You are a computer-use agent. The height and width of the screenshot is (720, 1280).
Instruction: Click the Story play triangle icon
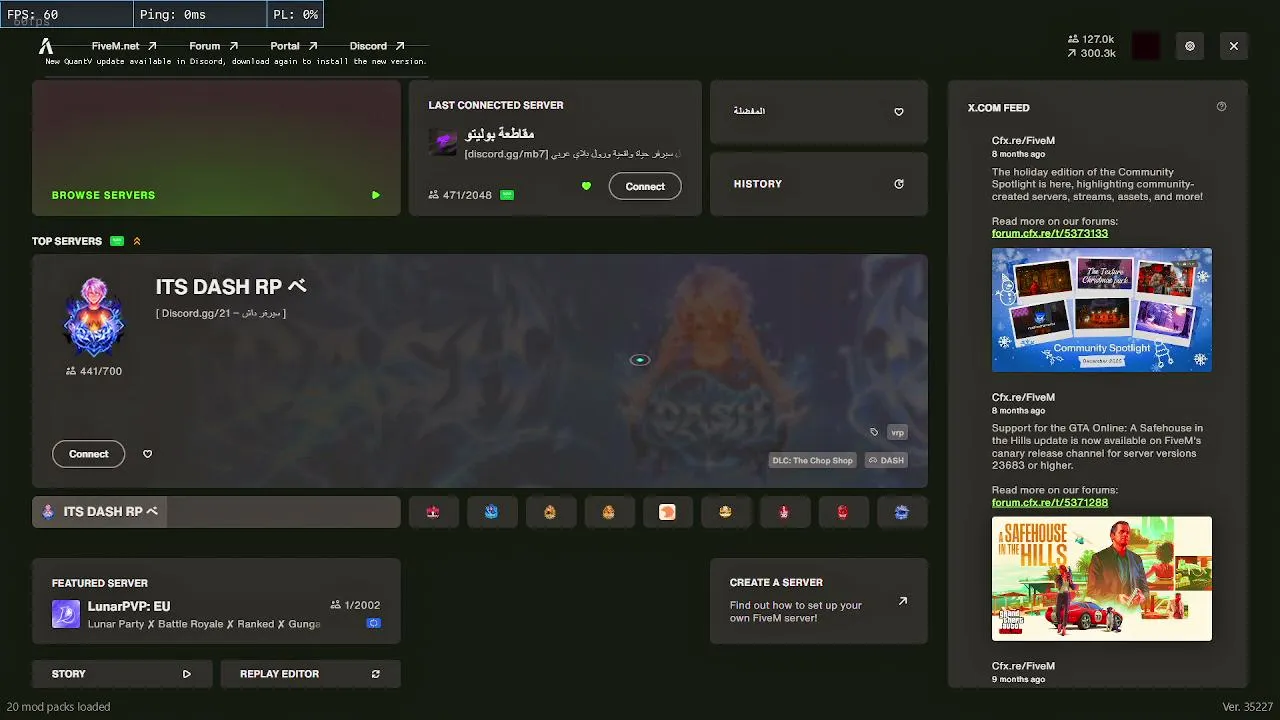tap(187, 674)
